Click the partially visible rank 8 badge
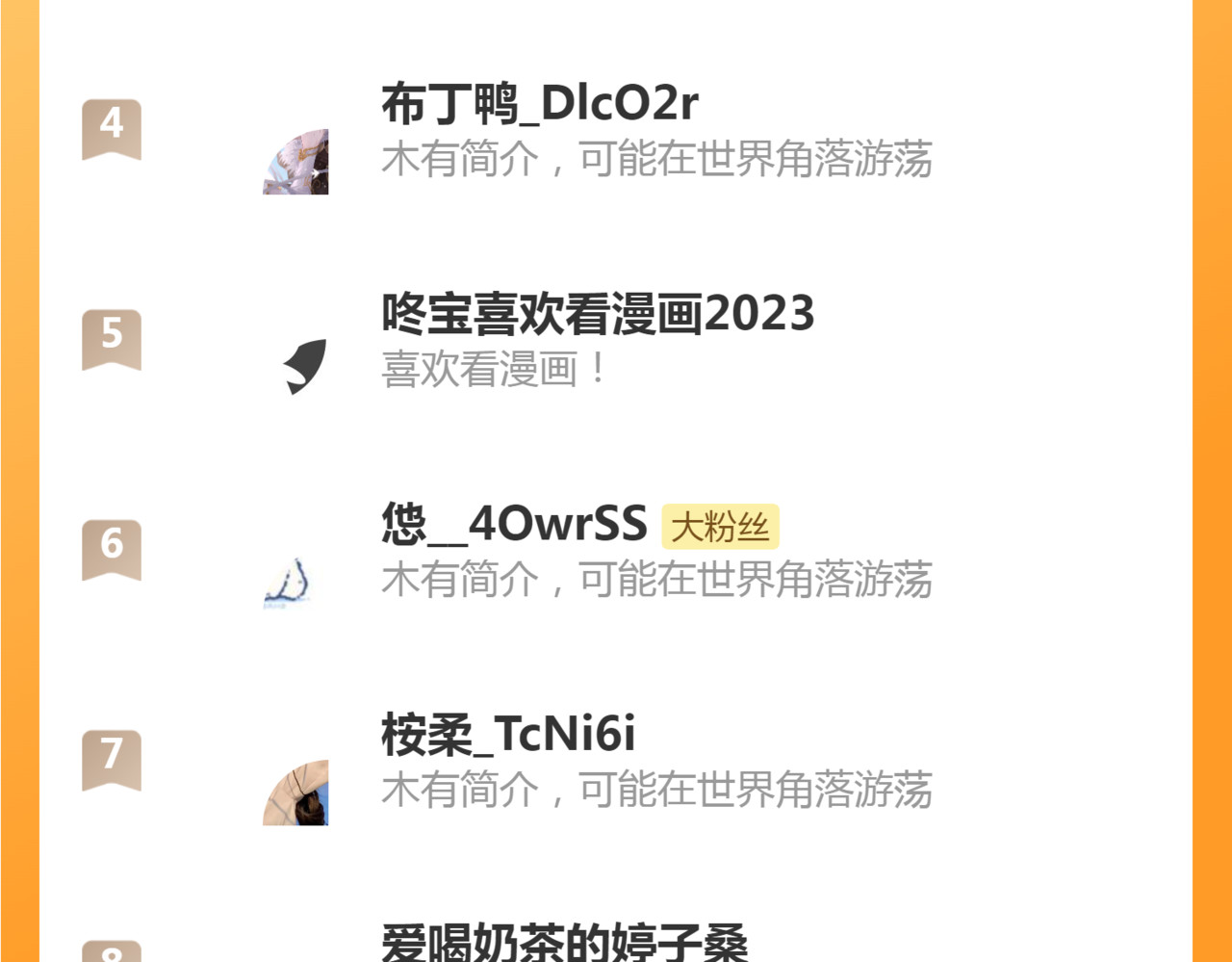 (x=112, y=951)
